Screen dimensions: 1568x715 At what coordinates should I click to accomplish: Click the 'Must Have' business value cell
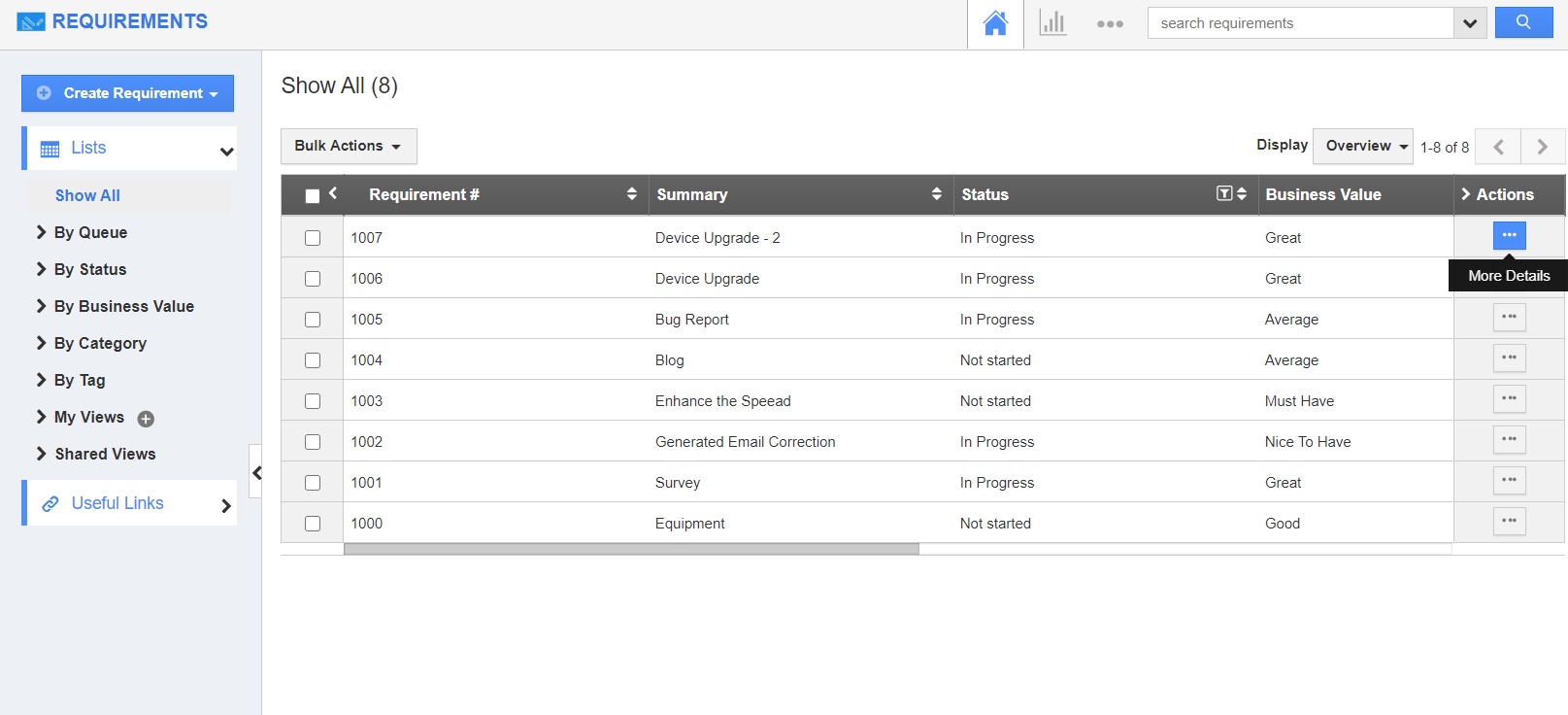pyautogui.click(x=1299, y=401)
